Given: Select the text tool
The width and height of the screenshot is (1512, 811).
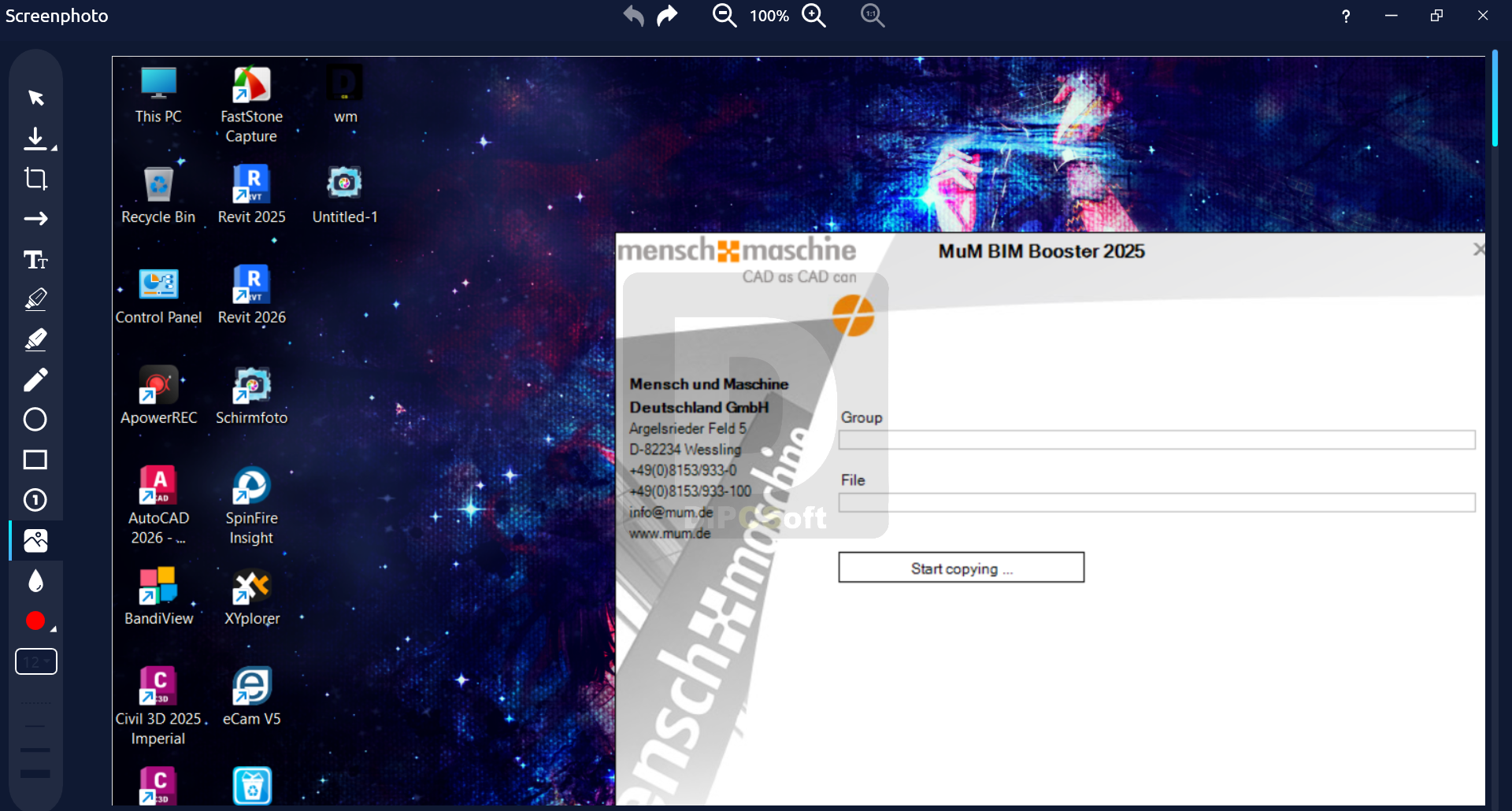Looking at the screenshot, I should click(x=35, y=259).
